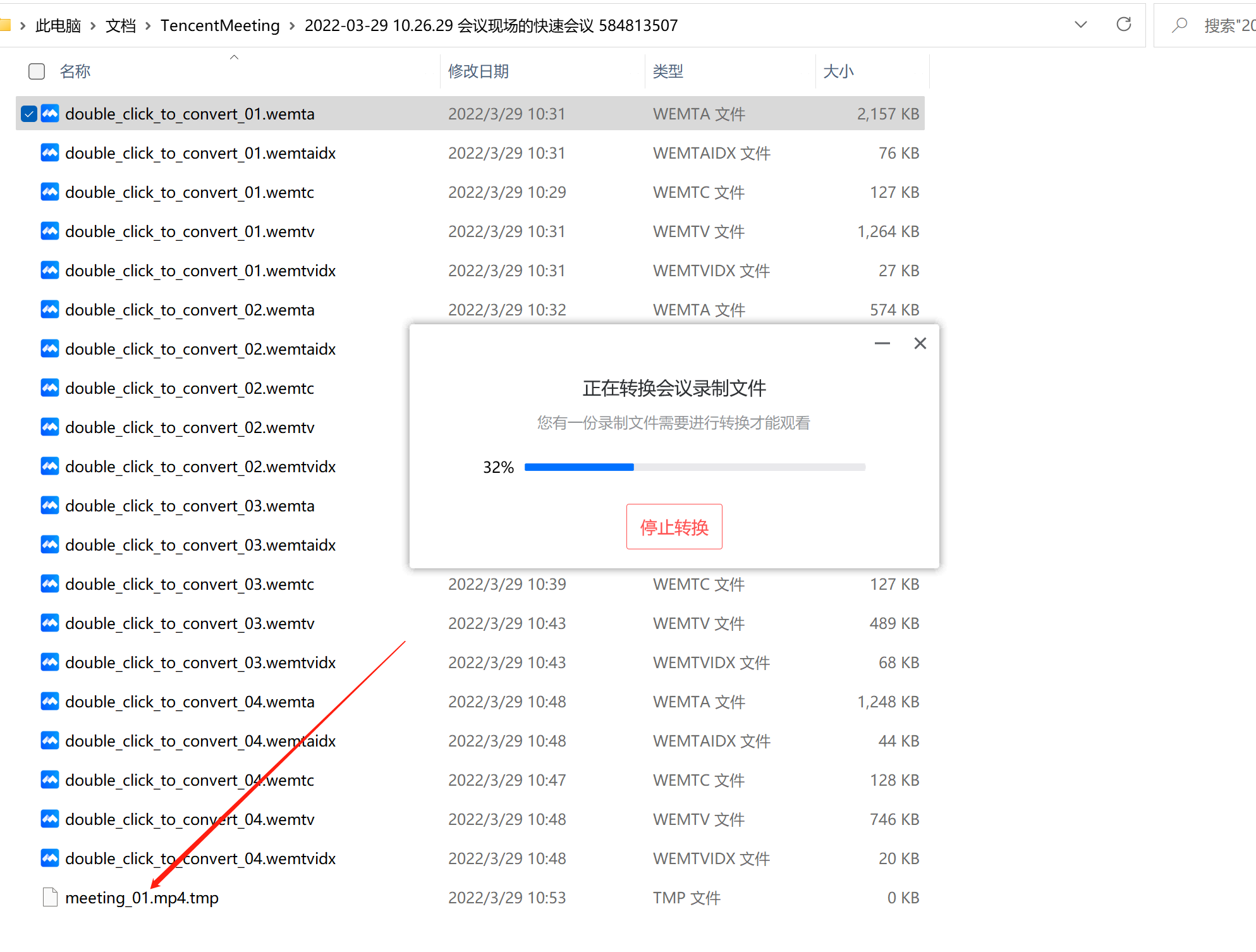
Task: Click the icon of double_click_to_convert_03.wemtc
Action: (50, 584)
